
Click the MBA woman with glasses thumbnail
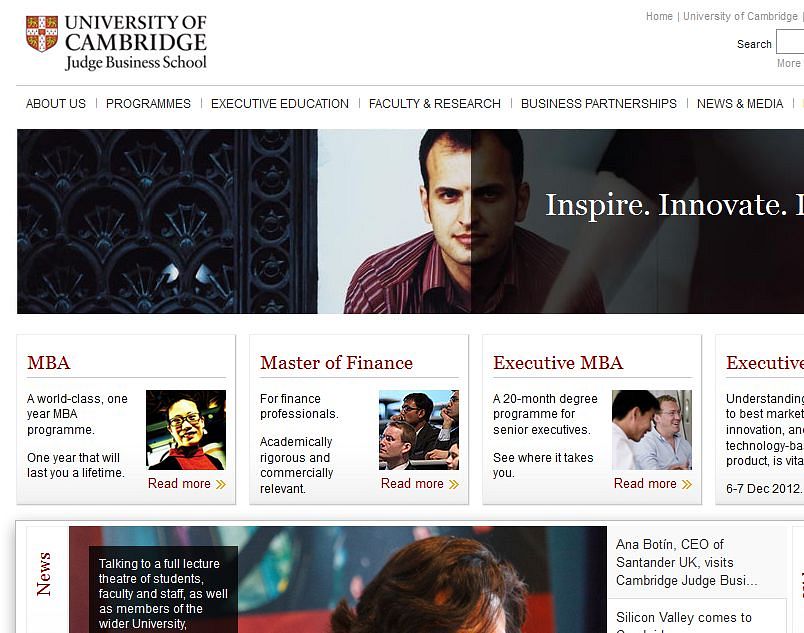point(186,430)
